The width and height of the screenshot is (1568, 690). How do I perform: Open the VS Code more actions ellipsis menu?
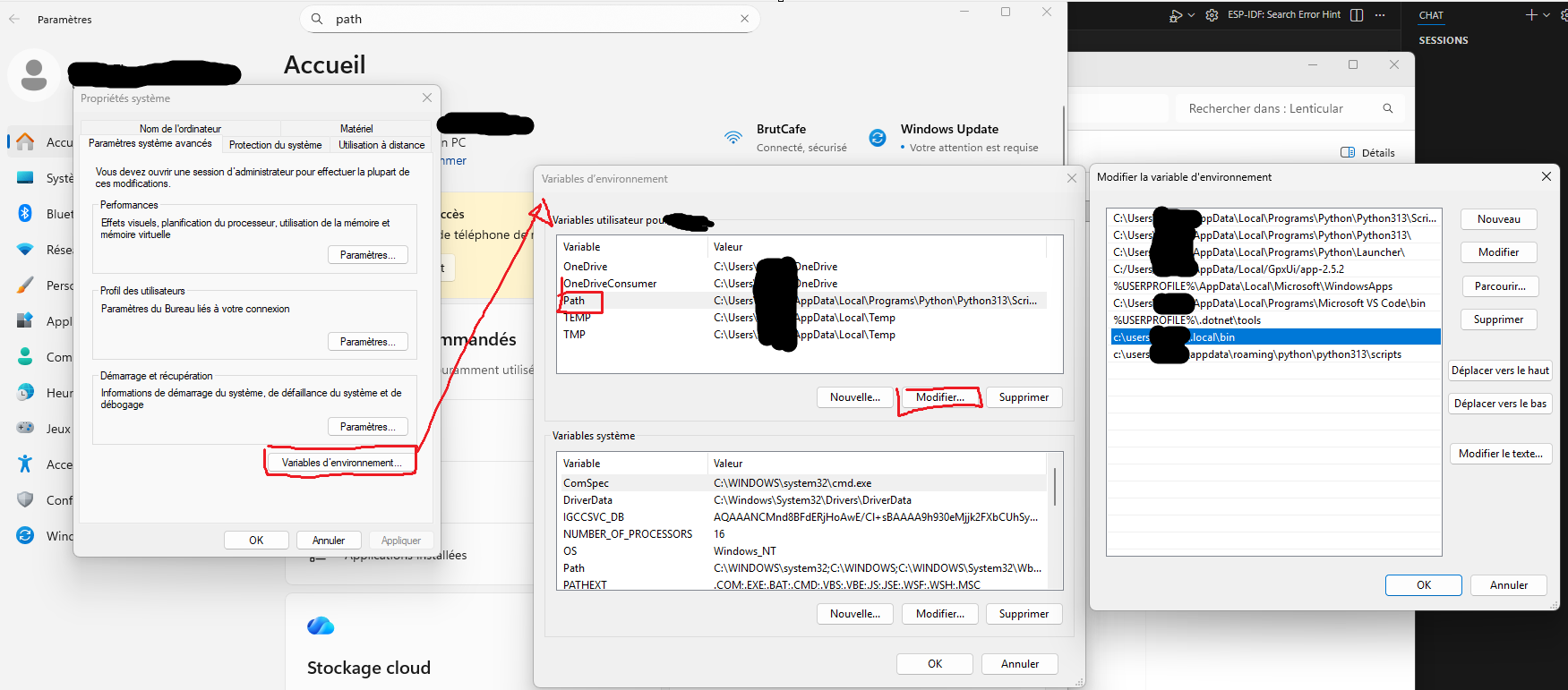coord(1380,15)
